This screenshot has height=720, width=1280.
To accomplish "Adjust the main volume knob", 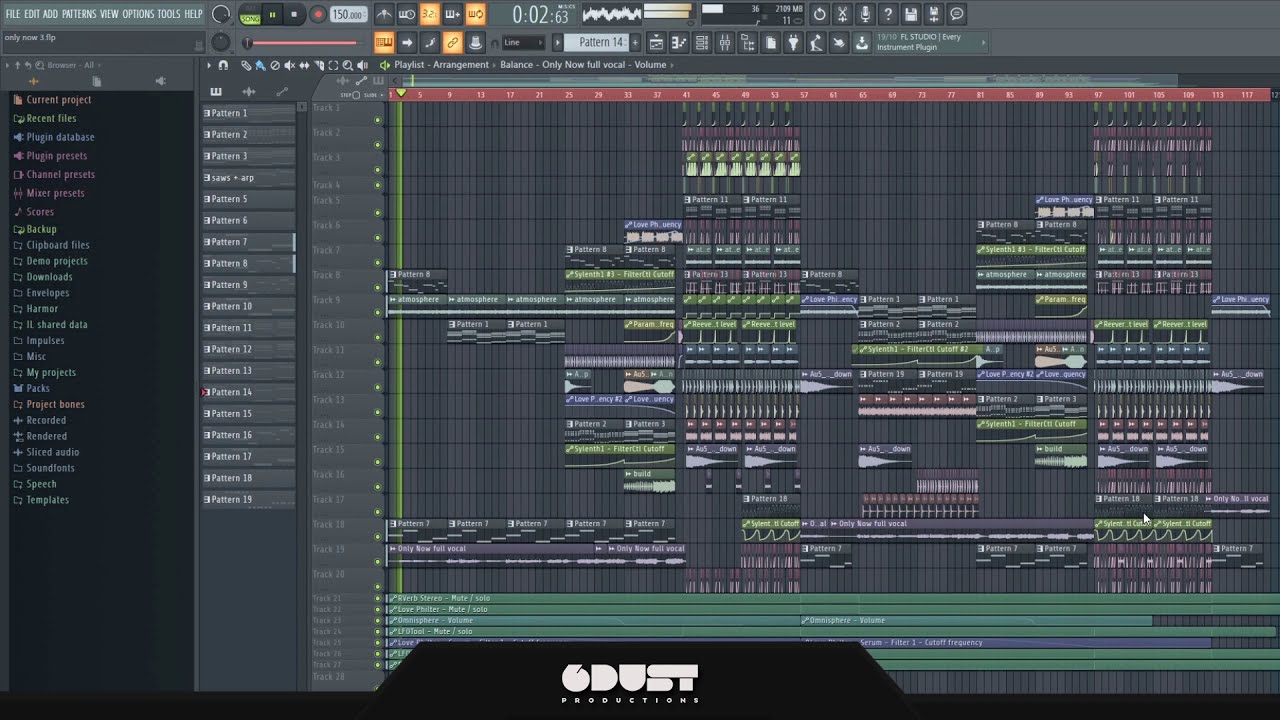I will (x=221, y=14).
